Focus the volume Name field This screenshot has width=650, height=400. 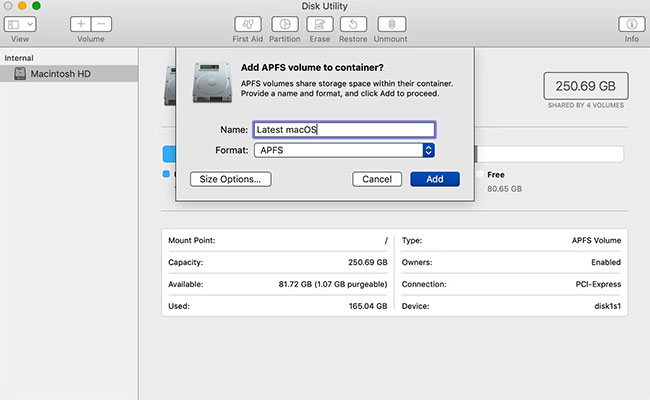point(344,130)
